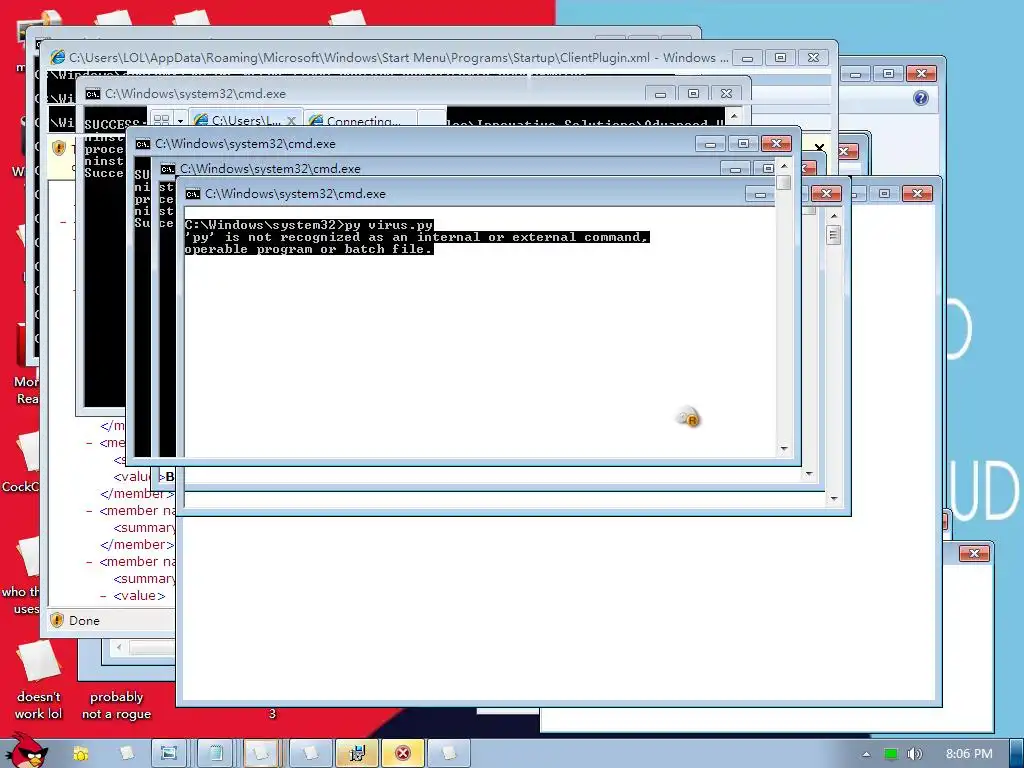Click the Done status text in IE
Screen dimensions: 1024x768
[84, 620]
